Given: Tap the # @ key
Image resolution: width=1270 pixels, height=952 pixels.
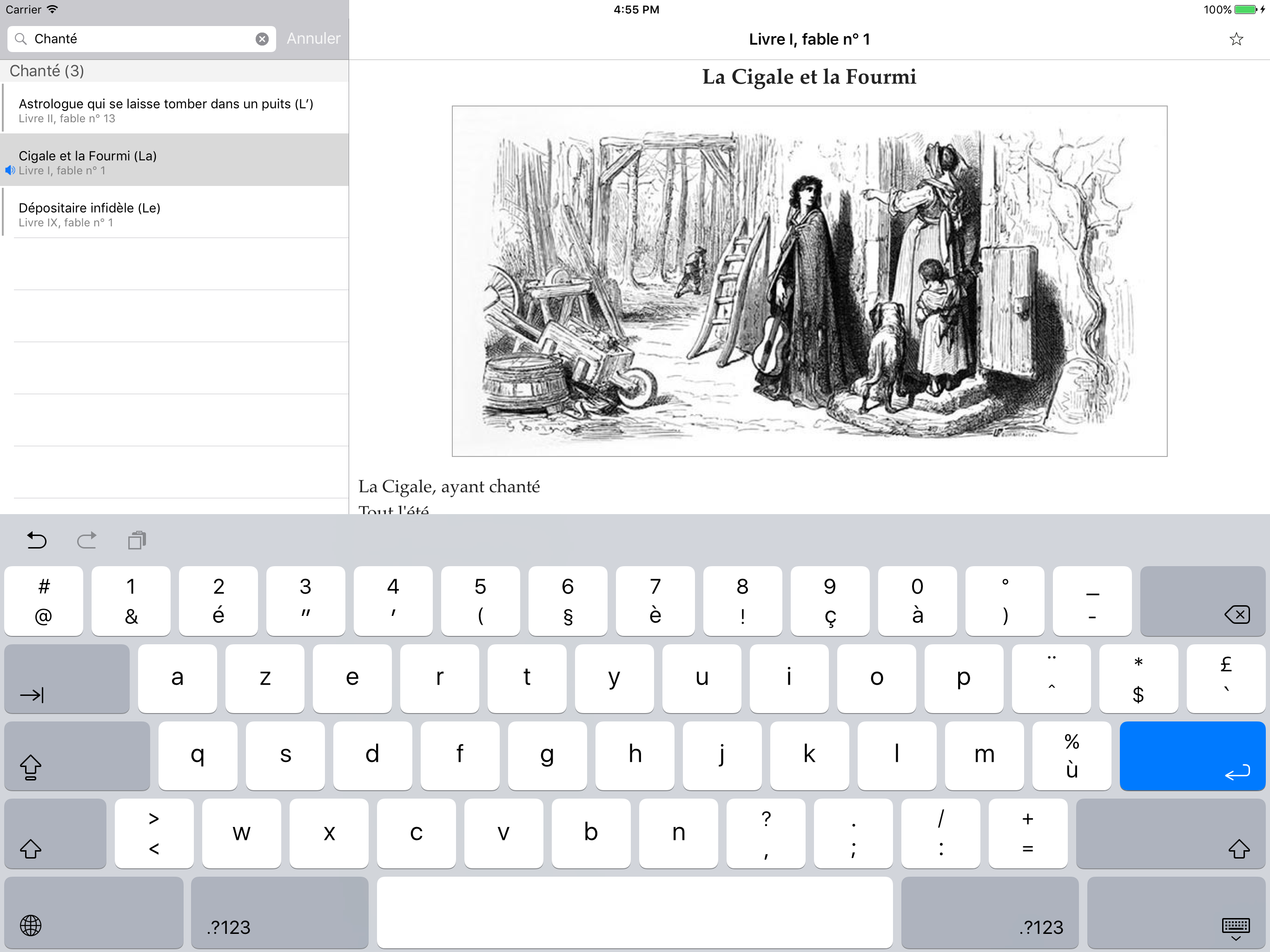Looking at the screenshot, I should point(44,601).
